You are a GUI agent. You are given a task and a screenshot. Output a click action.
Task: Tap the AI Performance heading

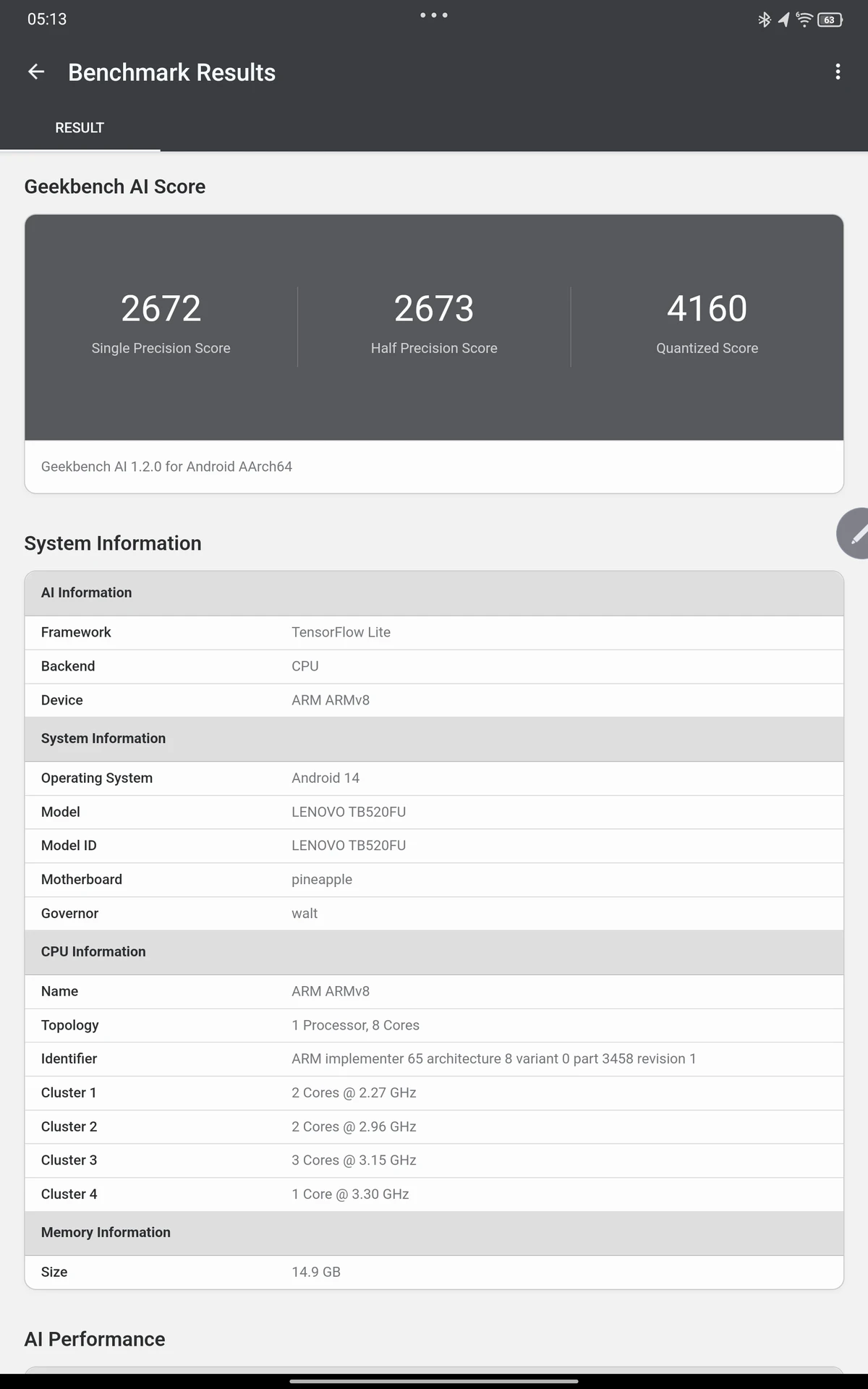coord(95,1339)
